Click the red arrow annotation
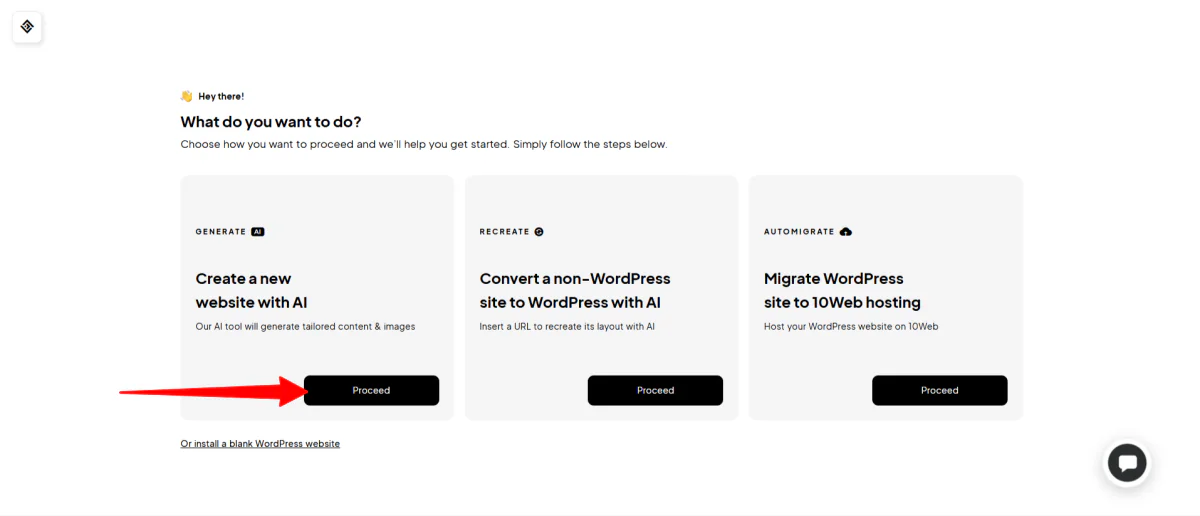 212,390
